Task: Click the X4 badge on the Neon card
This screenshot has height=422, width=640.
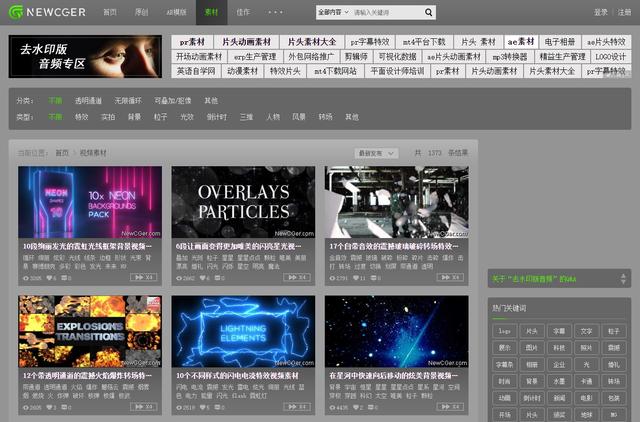Action: (146, 278)
